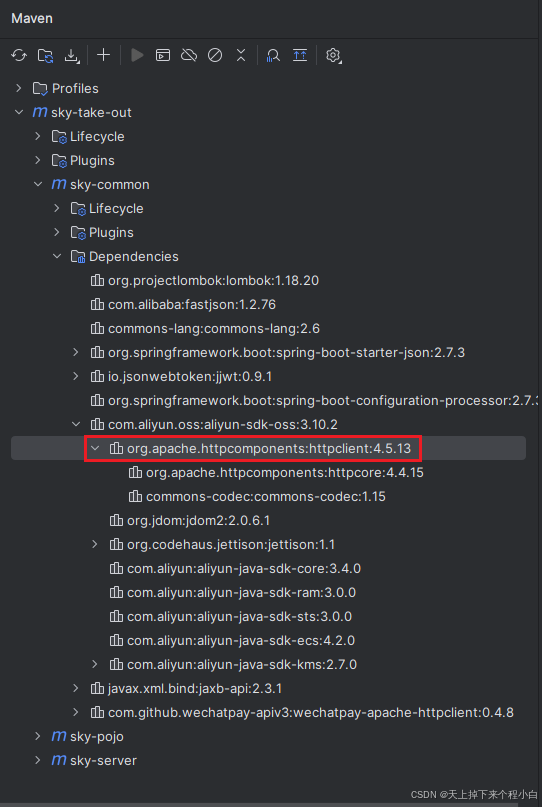Viewport: 542px width, 807px height.
Task: Click the Execute Maven Goal icon
Action: click(163, 55)
